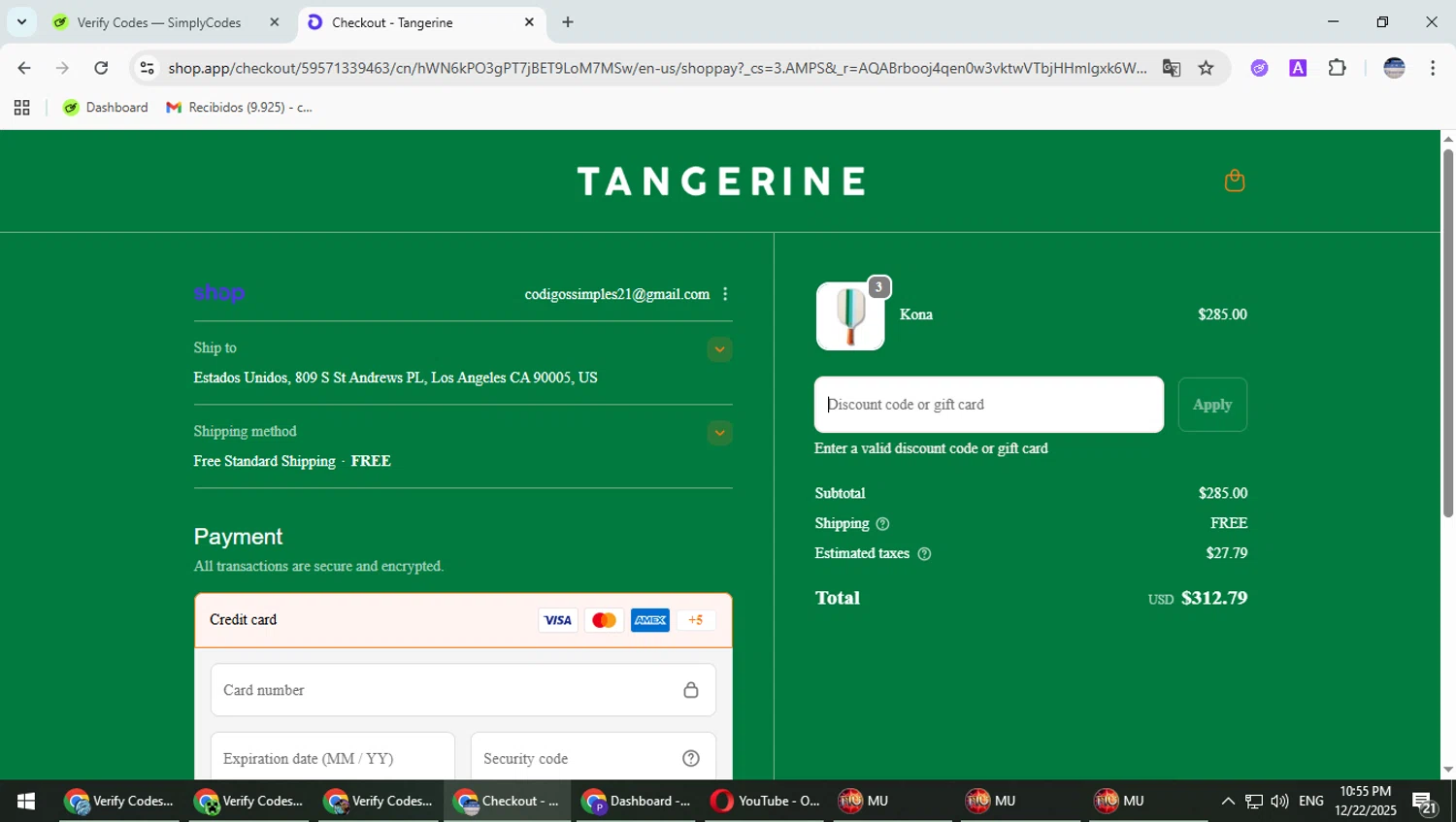This screenshot has width=1456, height=822.
Task: Click the Shop logo
Action: click(x=219, y=293)
